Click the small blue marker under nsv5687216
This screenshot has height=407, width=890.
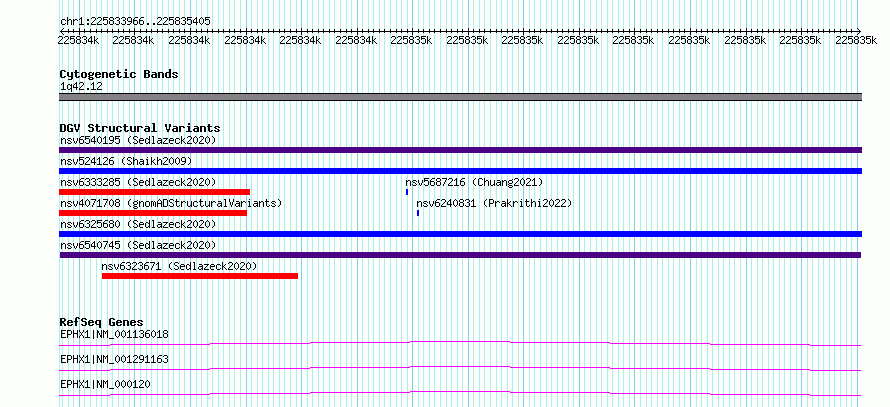[x=407, y=192]
